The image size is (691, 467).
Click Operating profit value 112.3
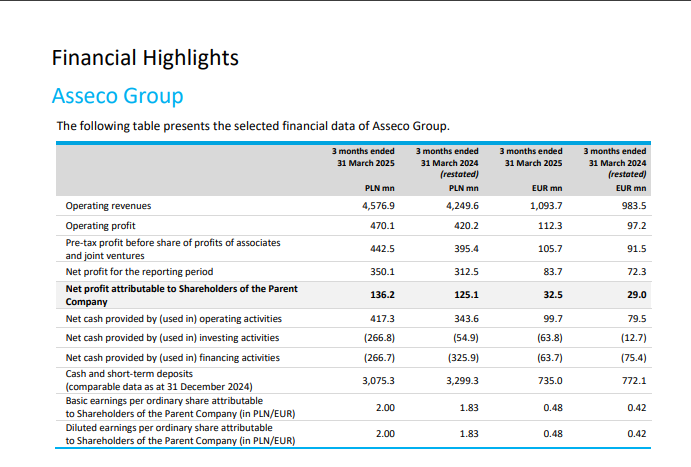point(550,226)
